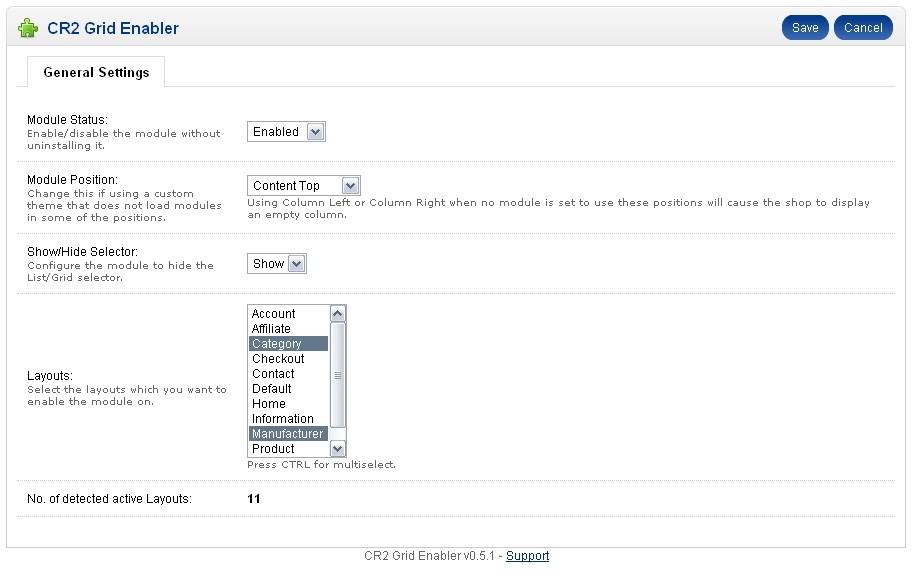Viewport: 918px width, 576px height.
Task: Click the Layouts list scrollbar thumb
Action: coord(338,375)
